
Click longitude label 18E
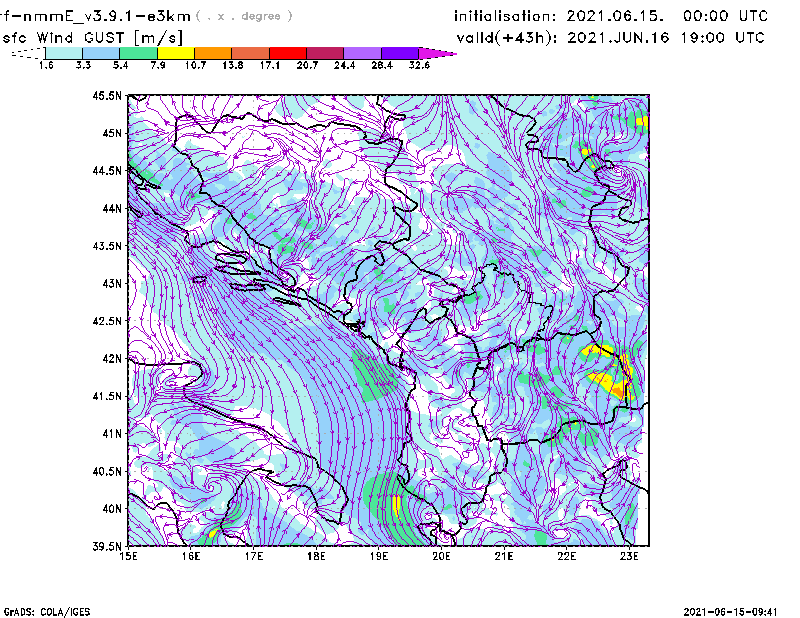point(316,556)
